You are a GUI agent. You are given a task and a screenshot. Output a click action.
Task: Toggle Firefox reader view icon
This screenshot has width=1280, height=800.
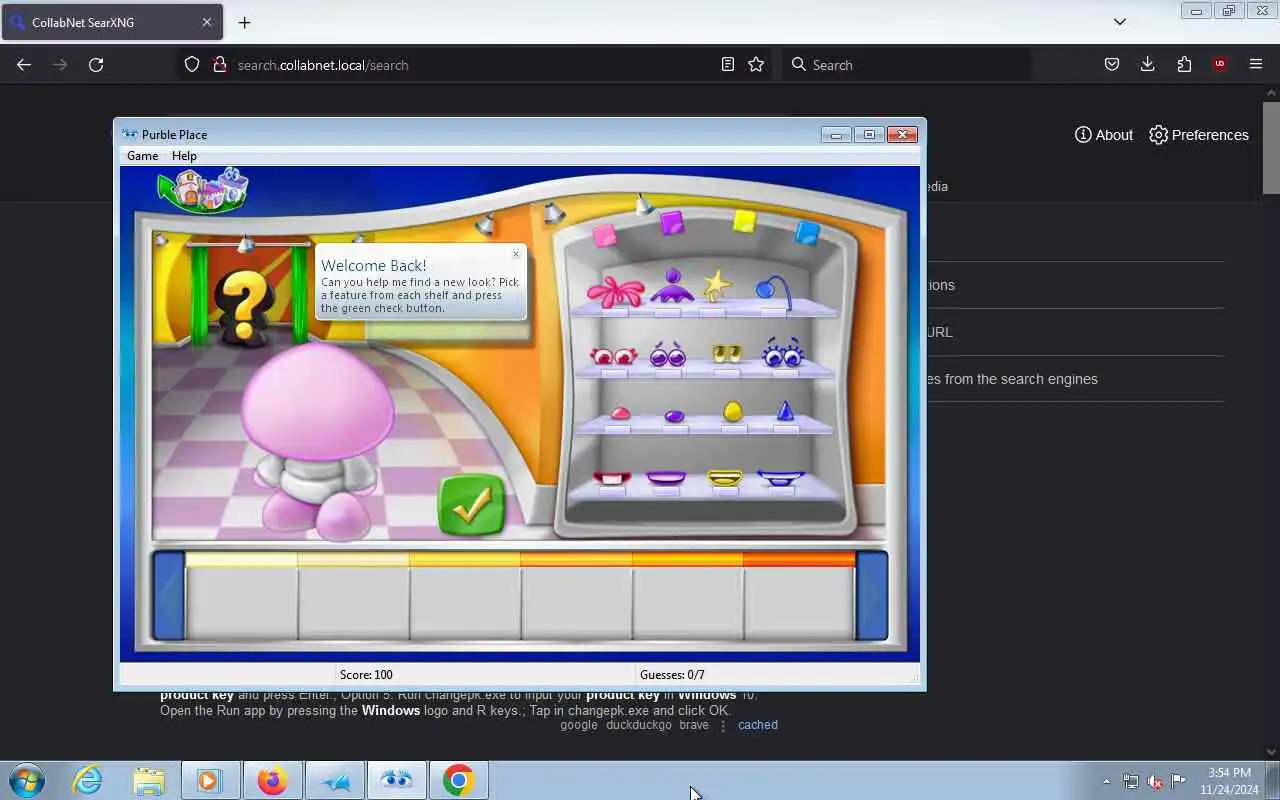point(728,65)
